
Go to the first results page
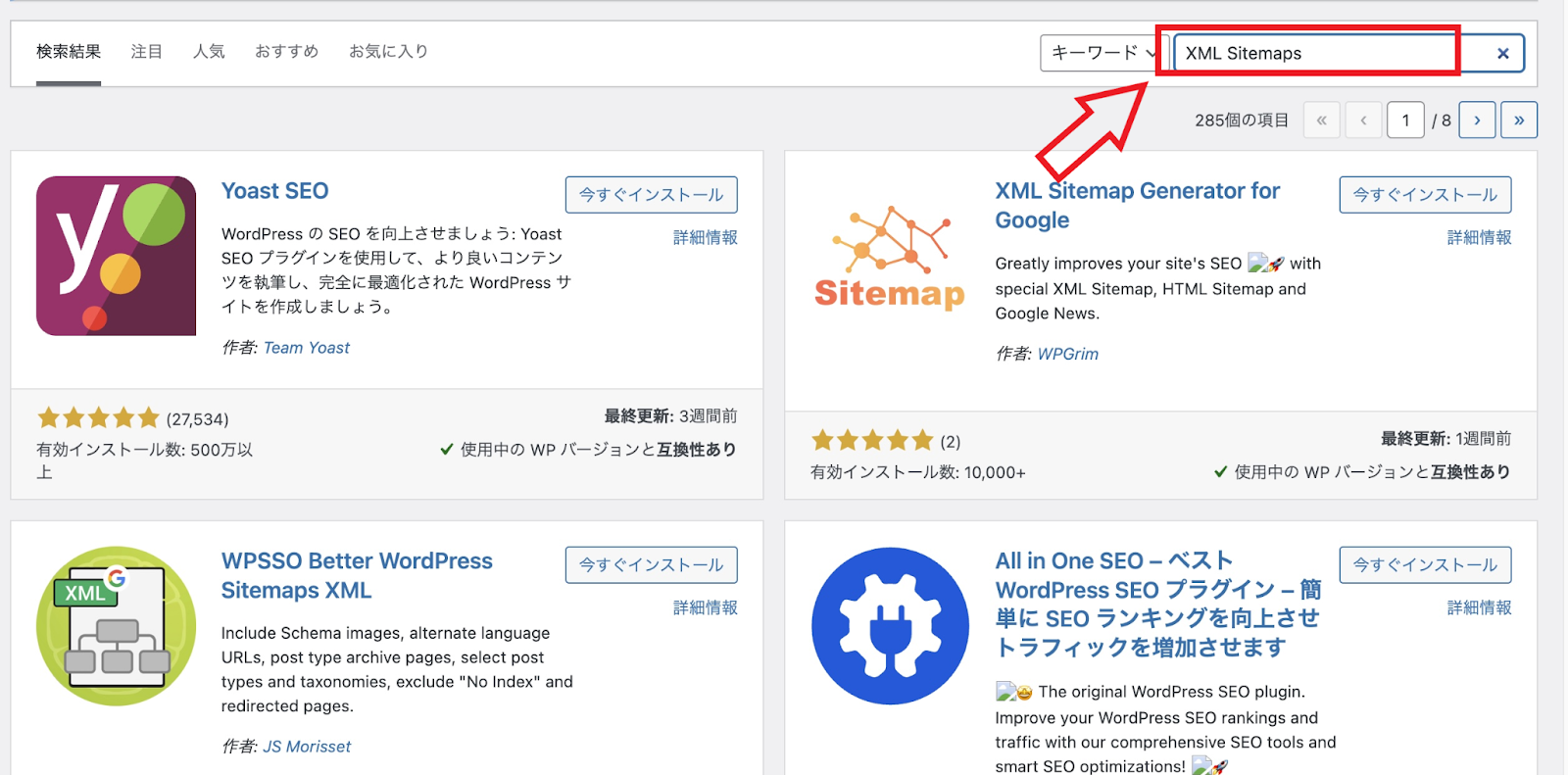(1321, 121)
